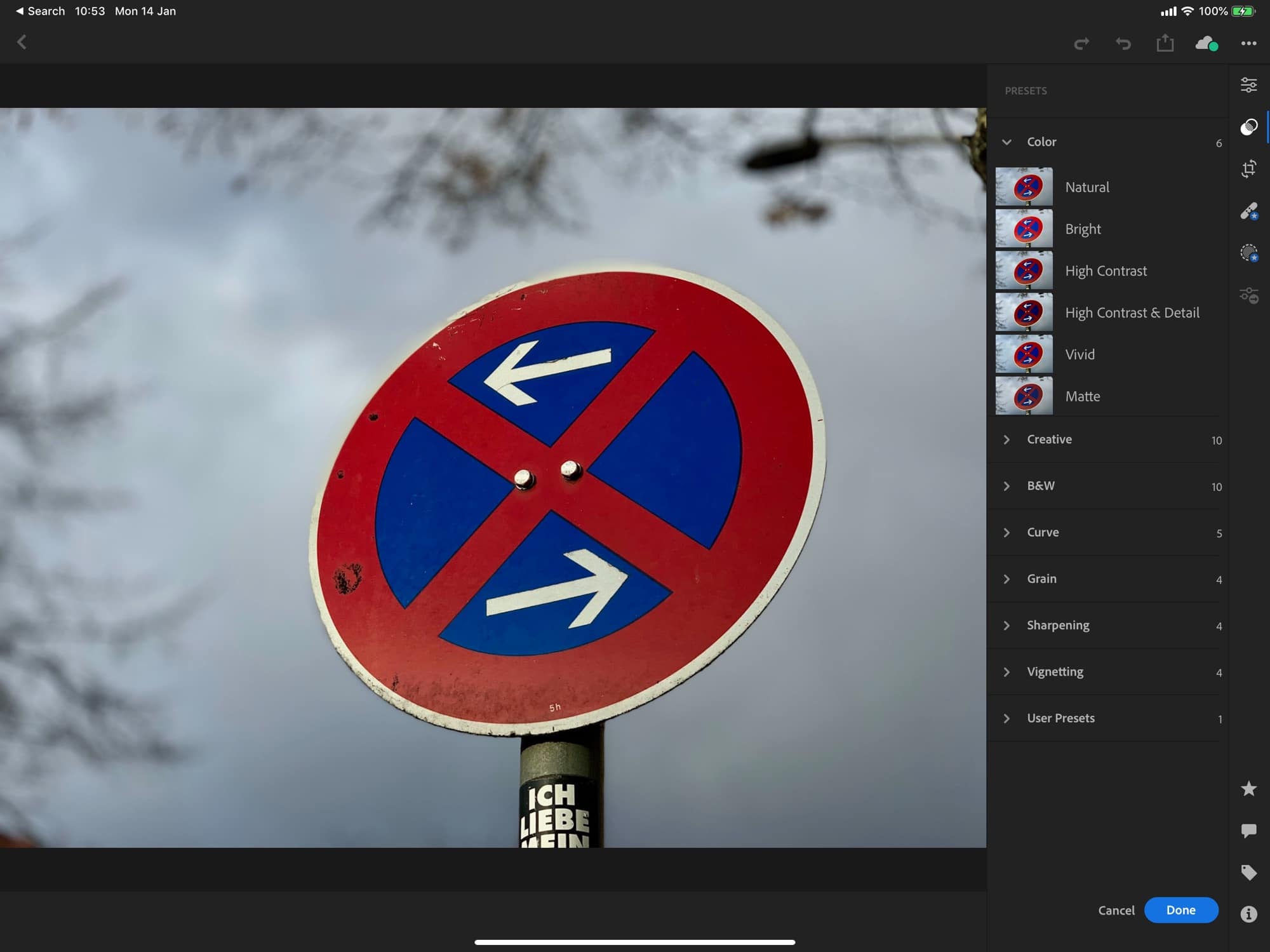
Task: Open the Share export icon
Action: pyautogui.click(x=1165, y=43)
